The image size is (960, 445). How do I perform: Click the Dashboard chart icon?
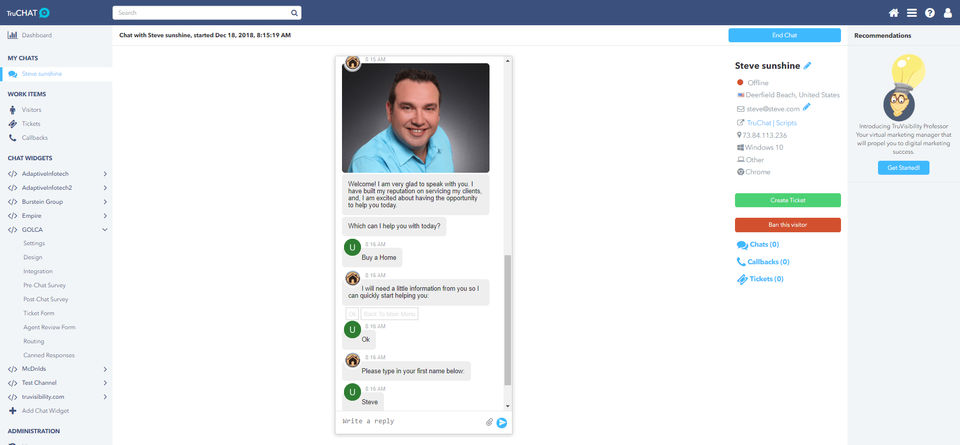point(12,35)
